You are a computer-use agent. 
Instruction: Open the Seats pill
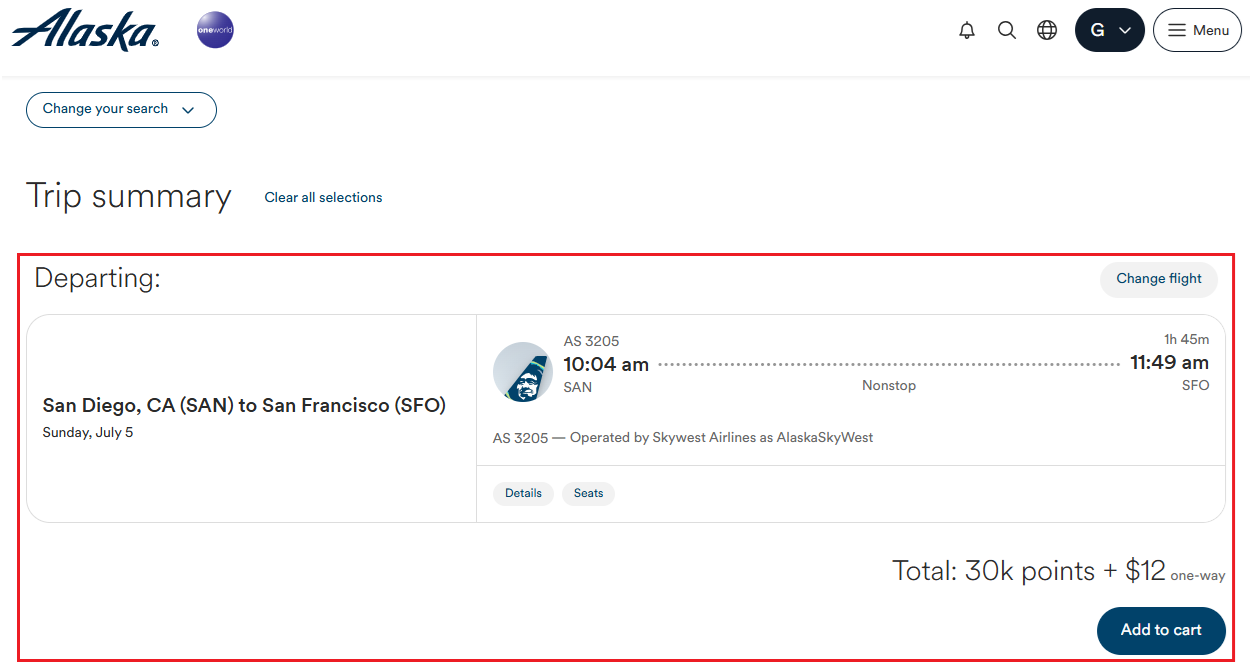[x=588, y=493]
